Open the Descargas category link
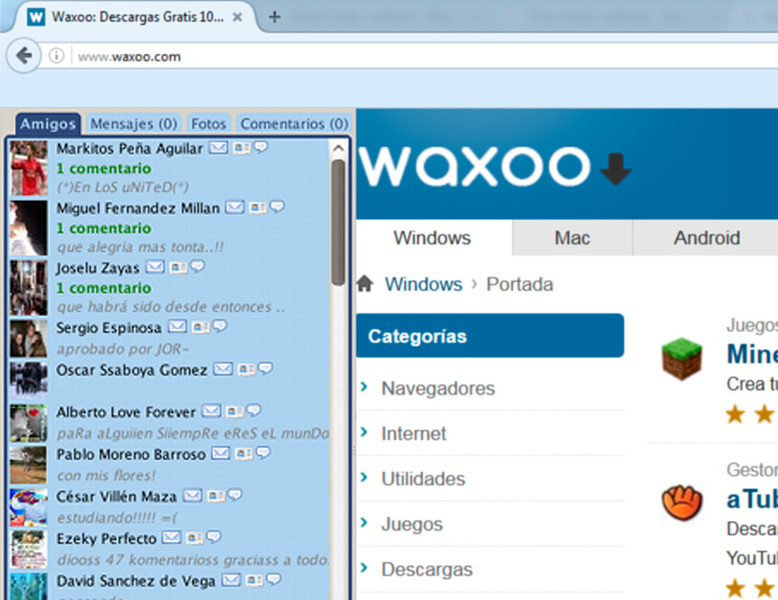Viewport: 778px width, 600px height. (427, 569)
